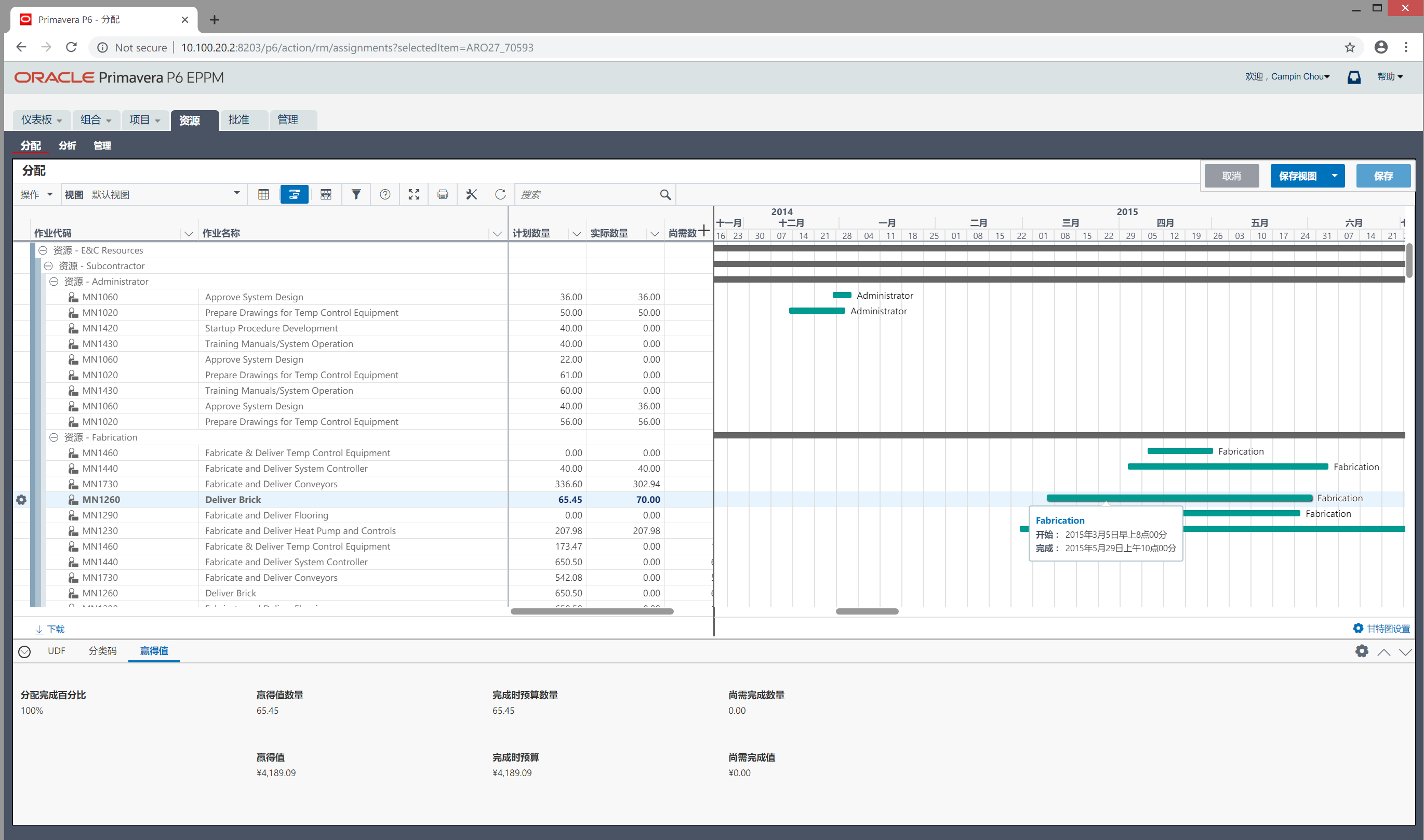Image resolution: width=1424 pixels, height=840 pixels.
Task: Click the add column plus icon
Action: [x=703, y=230]
